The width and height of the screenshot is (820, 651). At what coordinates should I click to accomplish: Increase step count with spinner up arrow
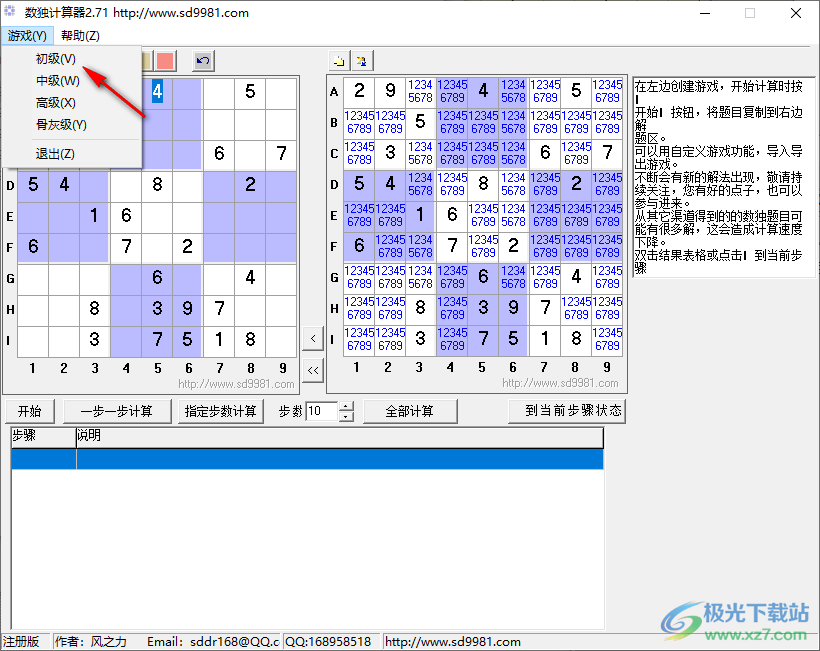coord(346,406)
